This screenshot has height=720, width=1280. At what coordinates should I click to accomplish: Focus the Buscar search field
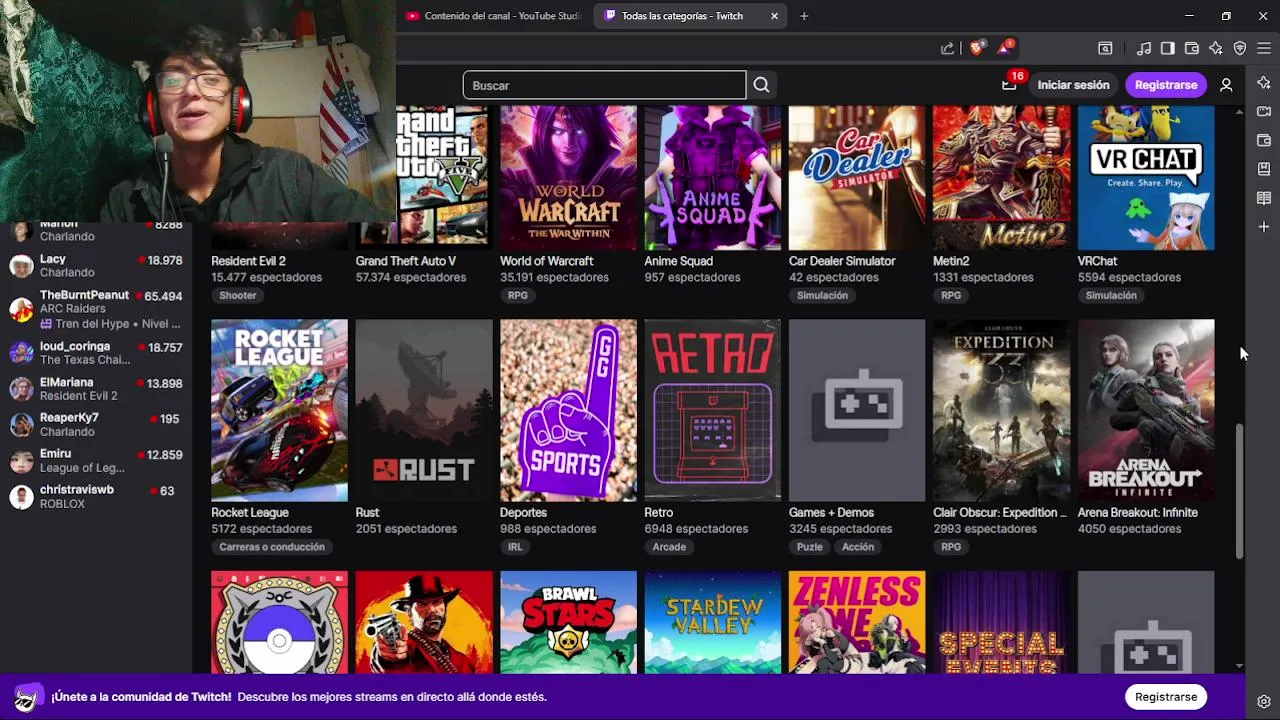click(604, 85)
